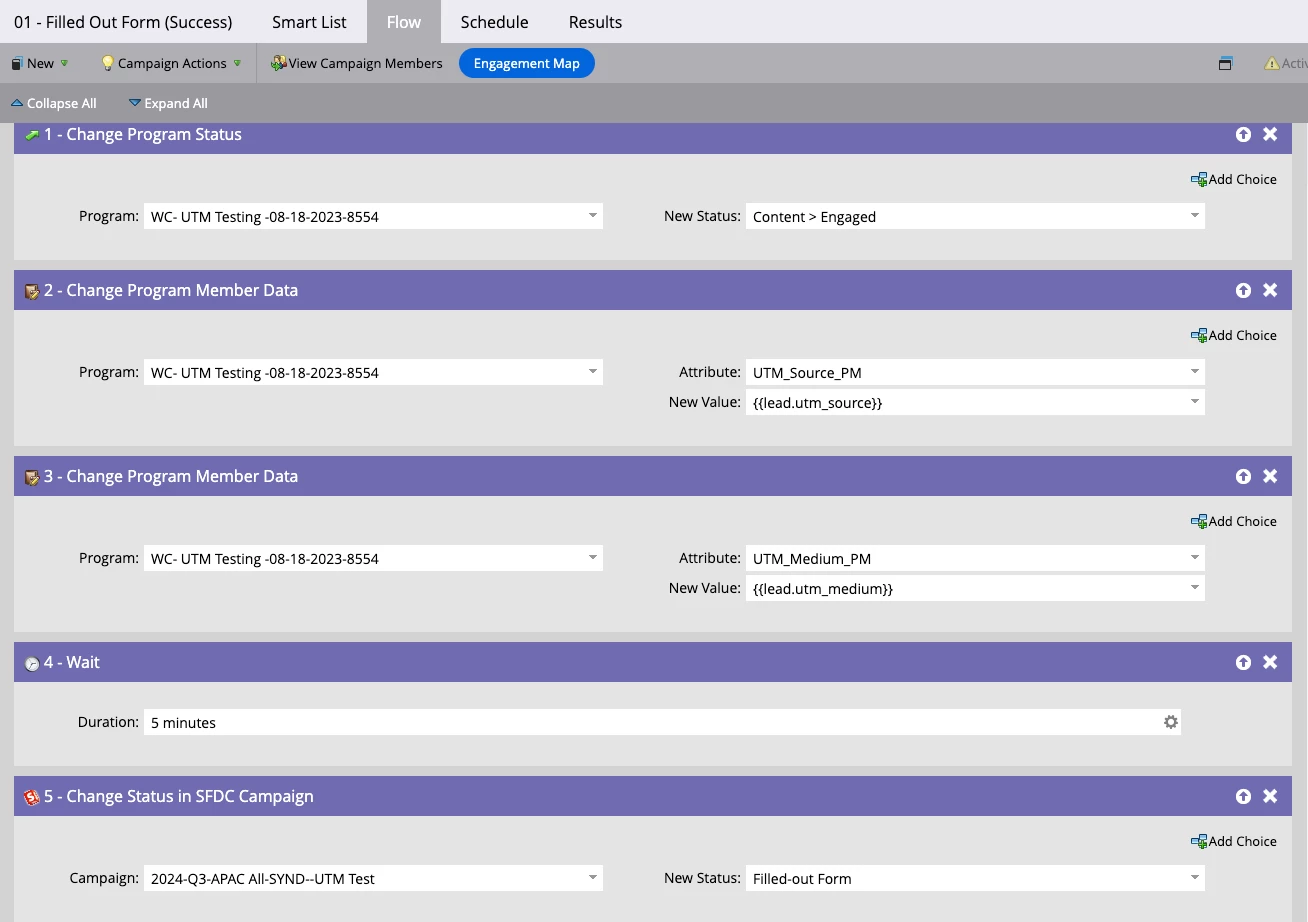Open Wait duration settings gear
The width and height of the screenshot is (1308, 922).
tap(1170, 722)
